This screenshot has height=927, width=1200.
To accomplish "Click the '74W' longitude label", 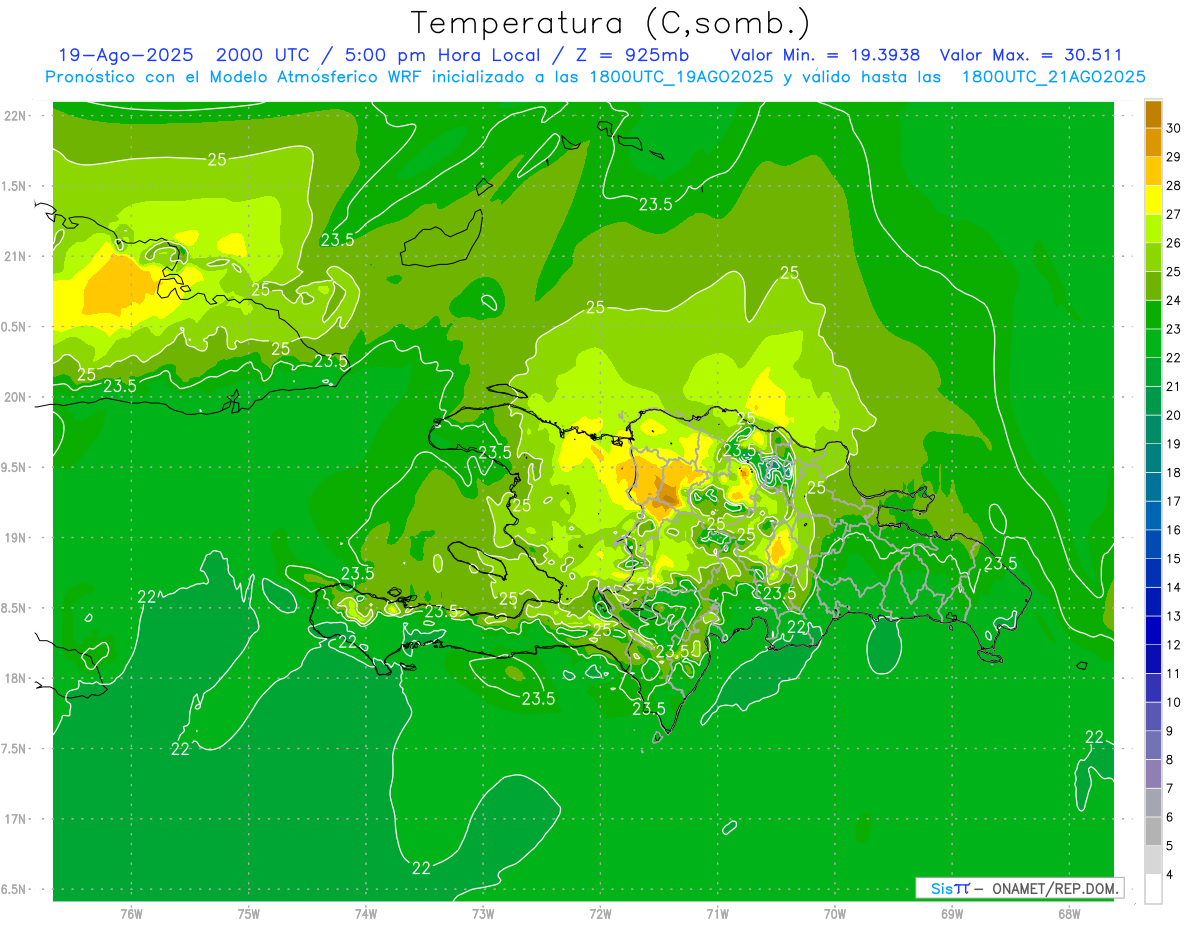I will (x=366, y=914).
